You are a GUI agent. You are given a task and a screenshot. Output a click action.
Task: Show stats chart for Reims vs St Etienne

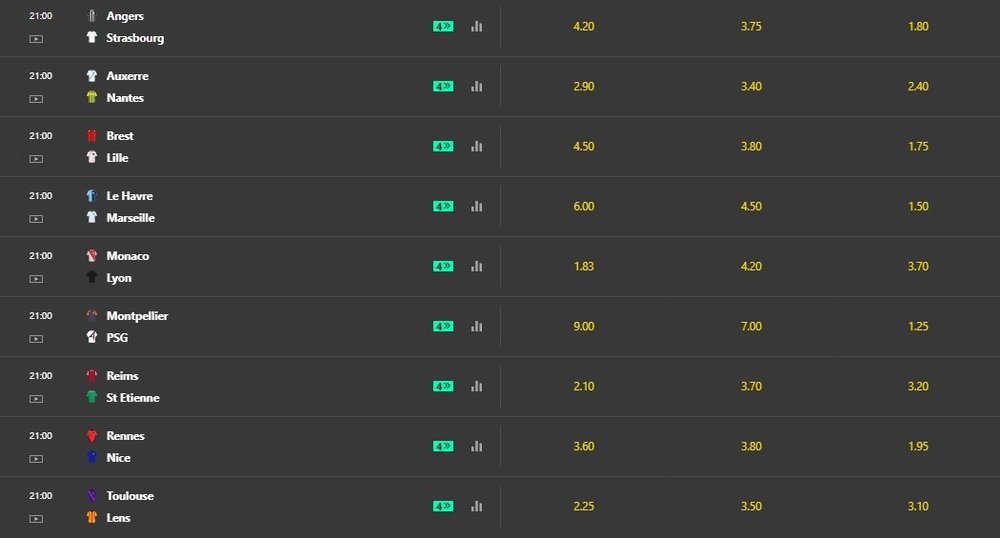477,386
